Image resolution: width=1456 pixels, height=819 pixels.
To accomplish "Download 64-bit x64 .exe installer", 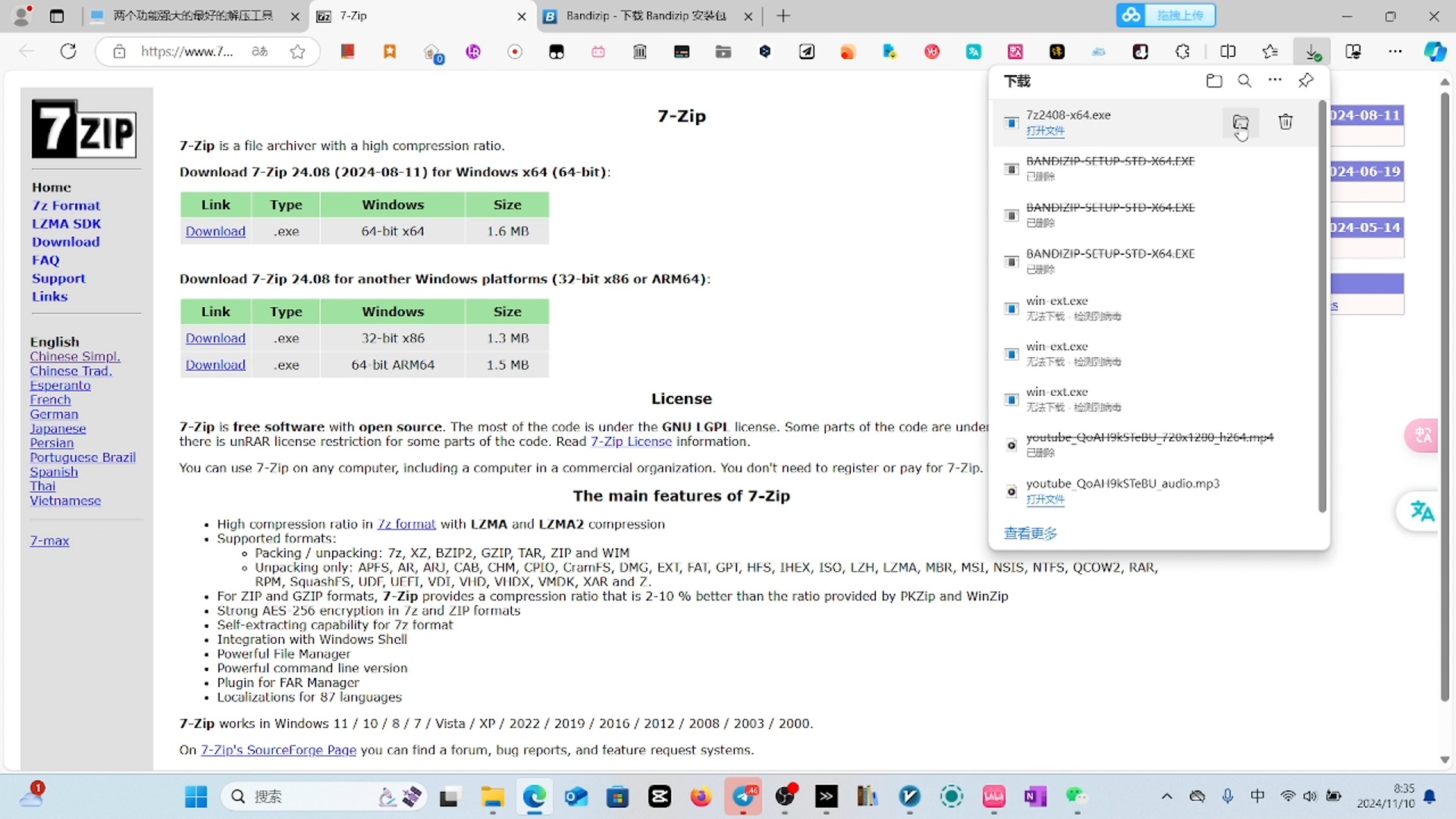I will click(x=215, y=231).
